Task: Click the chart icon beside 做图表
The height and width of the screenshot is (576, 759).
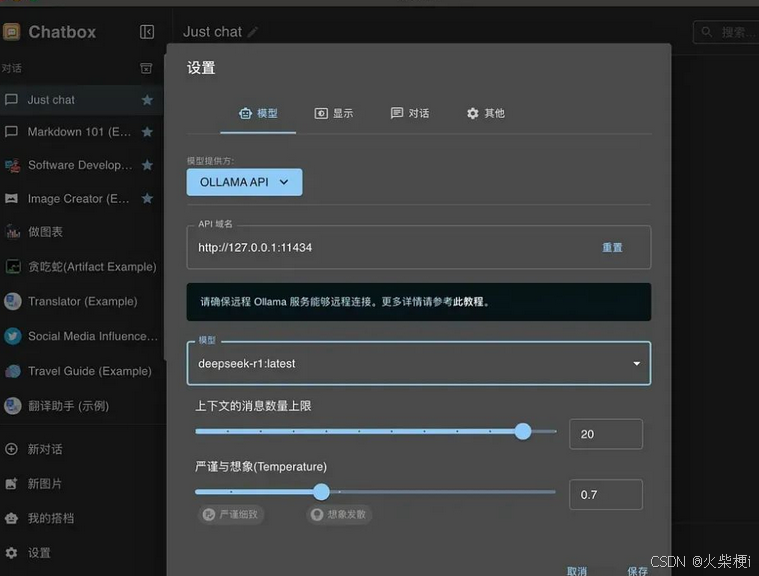Action: 13,232
